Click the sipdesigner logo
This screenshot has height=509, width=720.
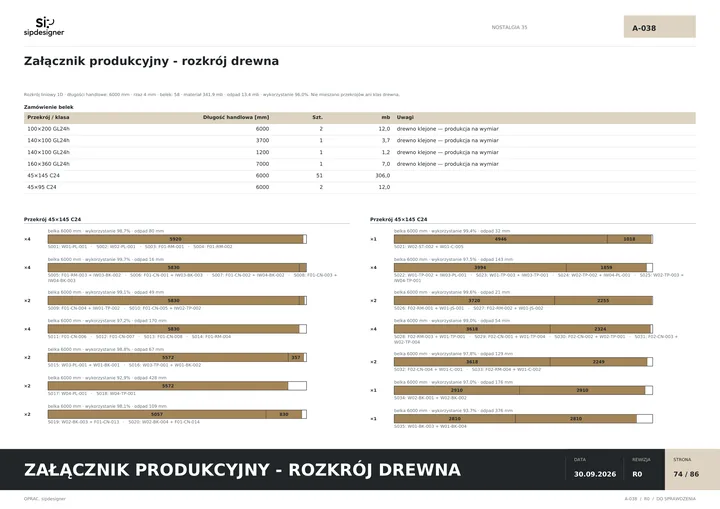click(44, 27)
